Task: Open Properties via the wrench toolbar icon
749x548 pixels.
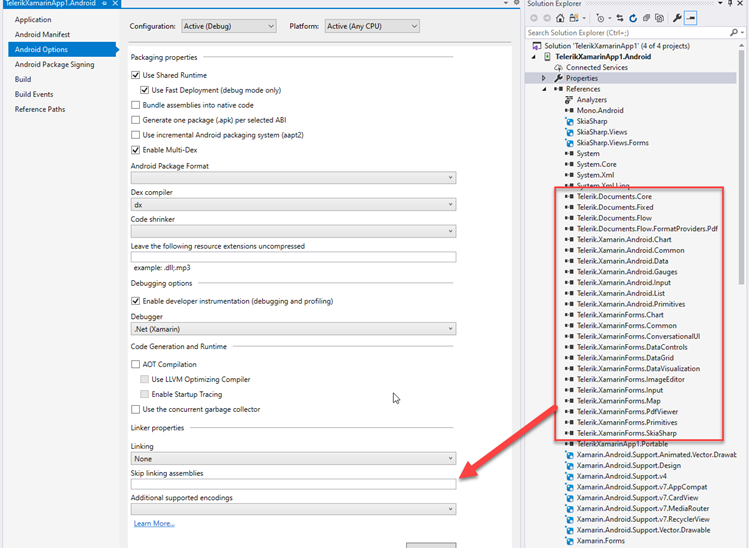Action: 677,18
